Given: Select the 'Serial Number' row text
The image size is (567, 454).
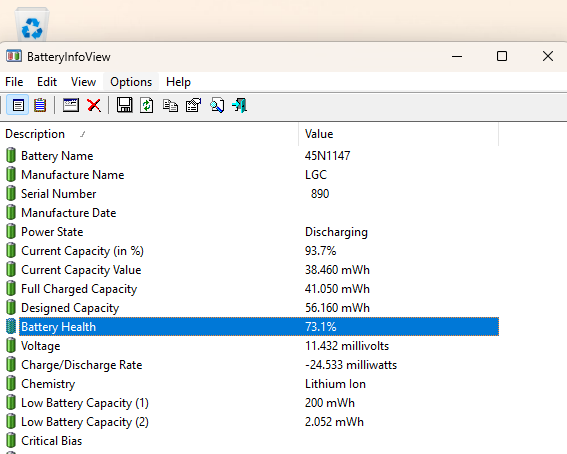Looking at the screenshot, I should click(59, 194).
